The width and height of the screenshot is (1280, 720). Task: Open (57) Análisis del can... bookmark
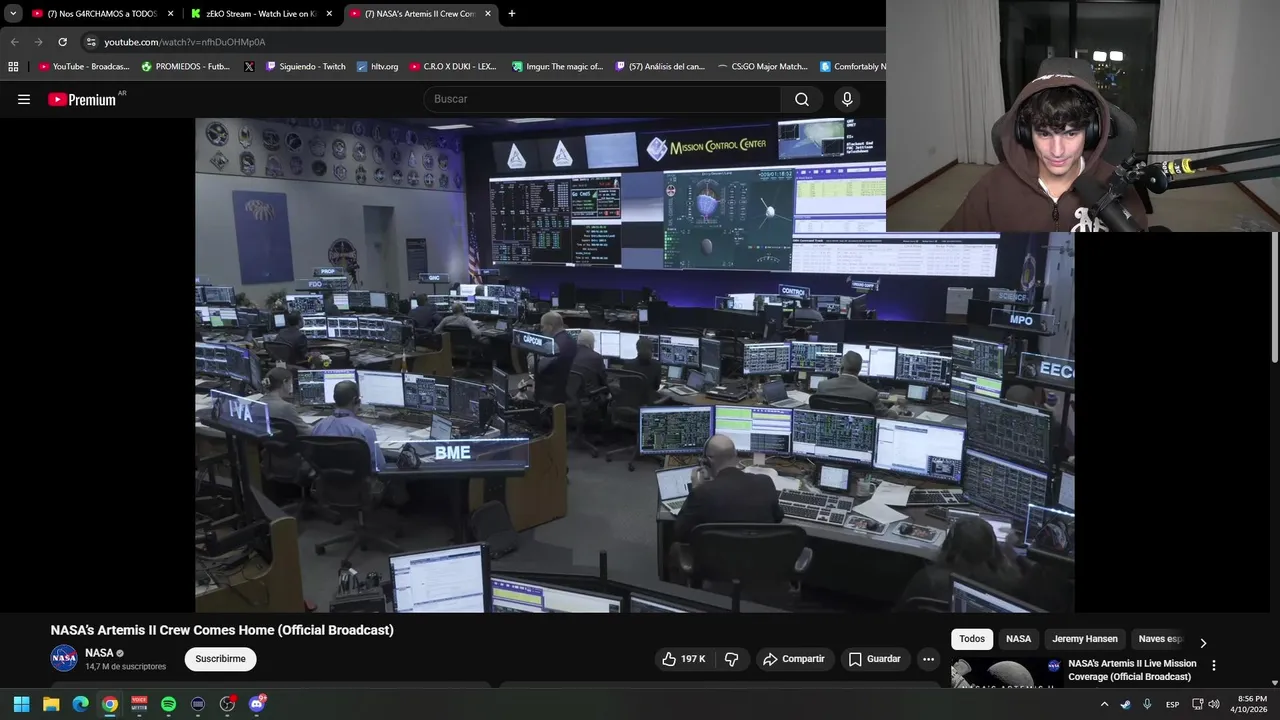click(660, 66)
